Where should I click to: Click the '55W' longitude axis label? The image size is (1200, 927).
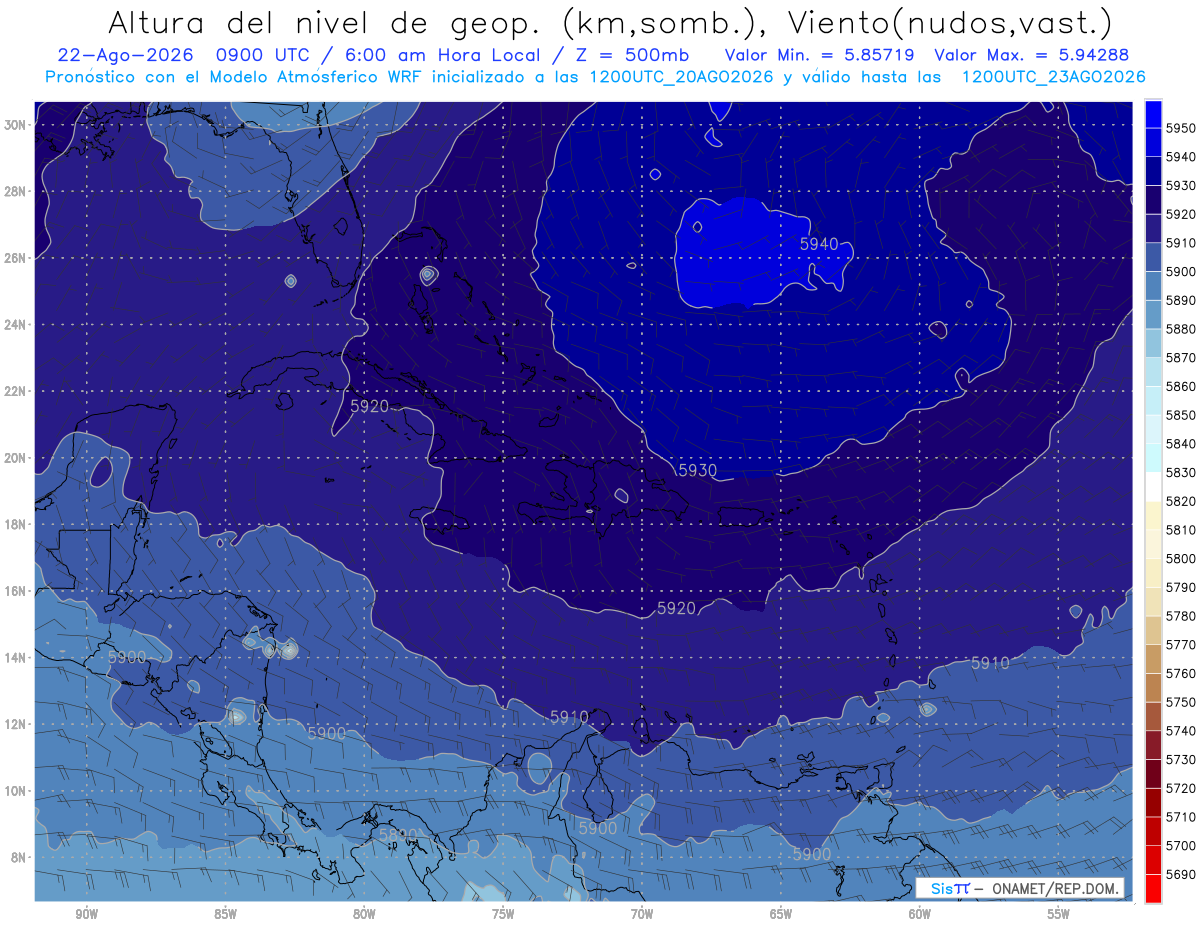point(1059,914)
